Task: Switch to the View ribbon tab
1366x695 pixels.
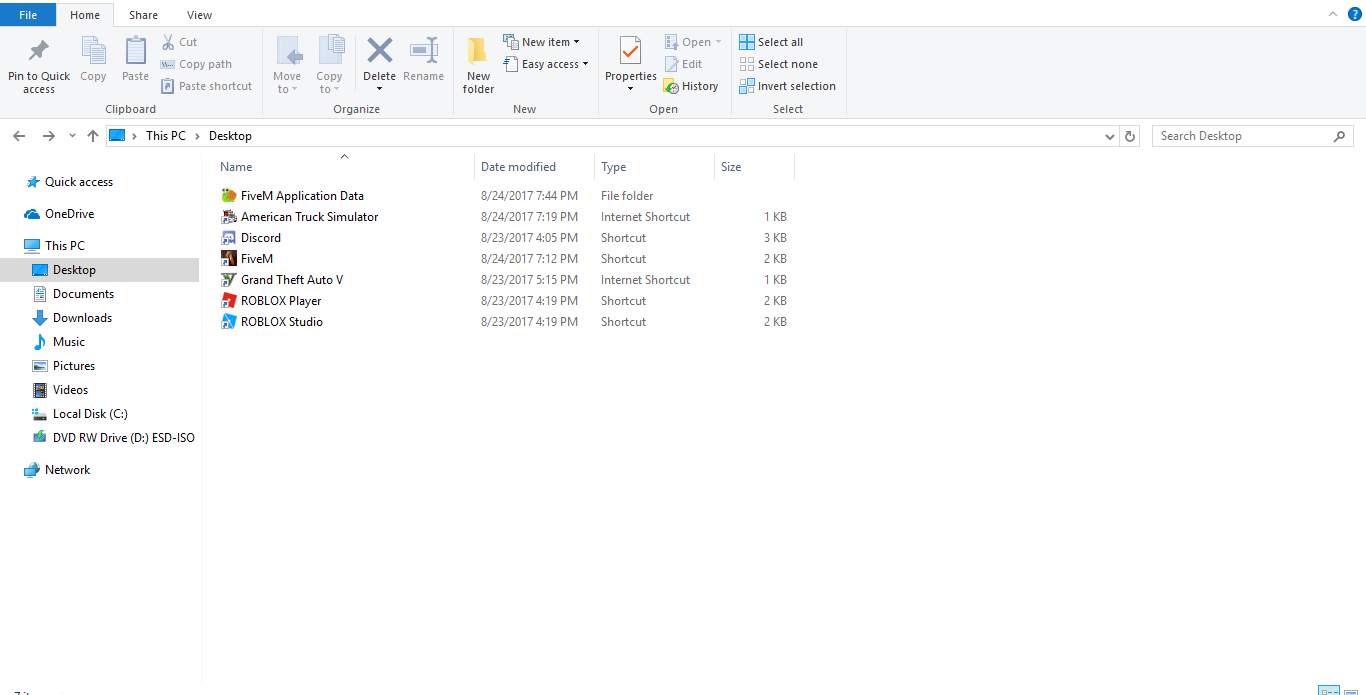Action: pos(200,15)
